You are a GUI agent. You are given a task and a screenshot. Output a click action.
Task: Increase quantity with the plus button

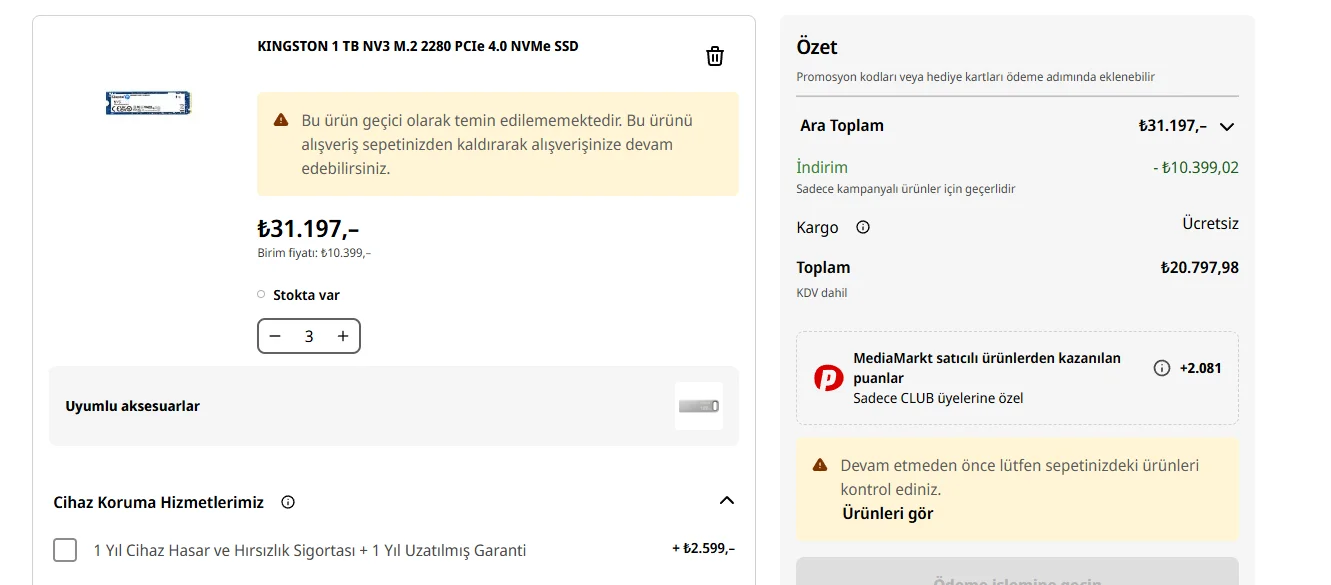click(x=343, y=336)
